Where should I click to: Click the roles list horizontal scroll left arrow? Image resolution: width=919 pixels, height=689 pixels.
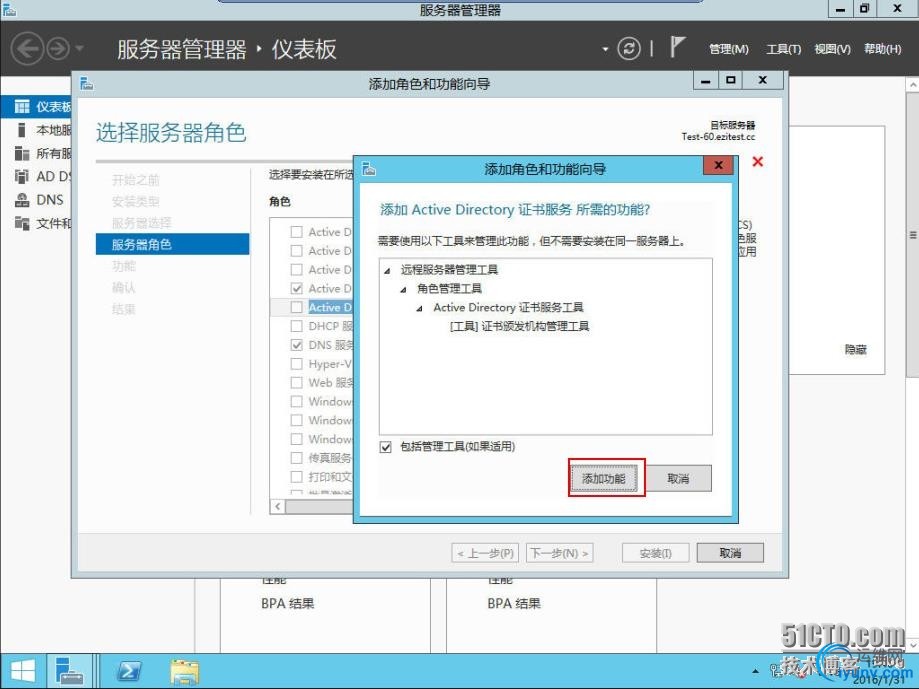coord(278,506)
